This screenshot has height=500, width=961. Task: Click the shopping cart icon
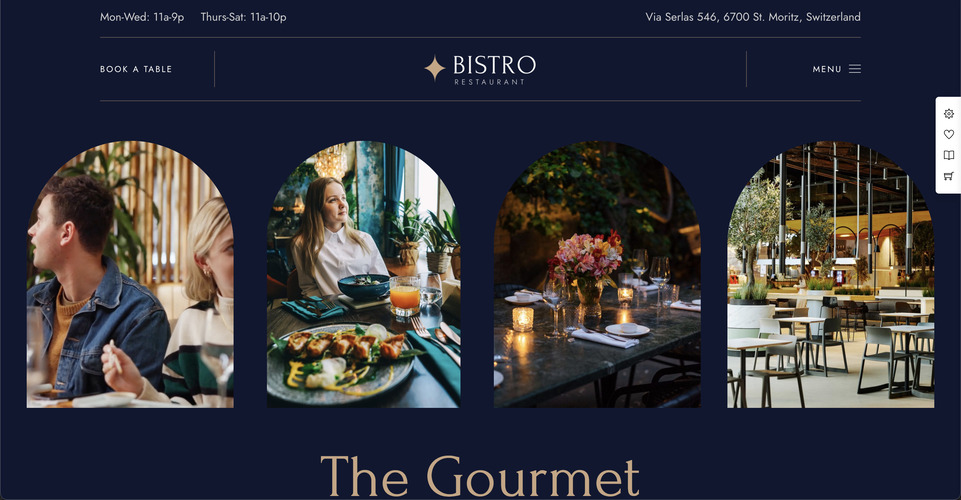(x=948, y=176)
